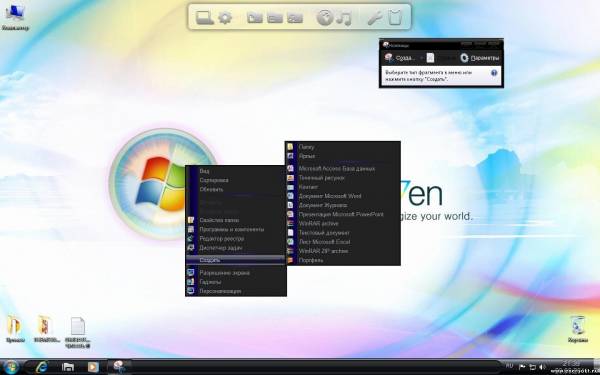This screenshot has width=600, height=375.
Task: Open the Корзина recycle bin desktop icon
Action: (x=578, y=329)
